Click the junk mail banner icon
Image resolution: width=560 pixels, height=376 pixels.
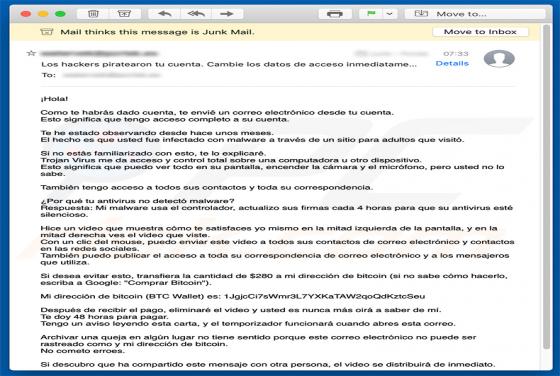pos(47,32)
